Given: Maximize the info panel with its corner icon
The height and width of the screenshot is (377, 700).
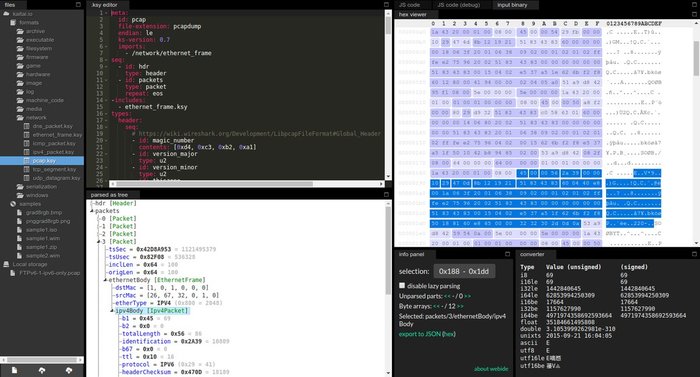Looking at the screenshot, I should (x=508, y=254).
